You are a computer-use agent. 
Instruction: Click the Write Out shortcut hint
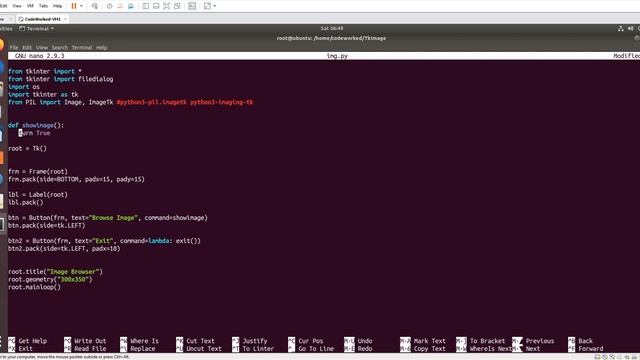coord(85,341)
